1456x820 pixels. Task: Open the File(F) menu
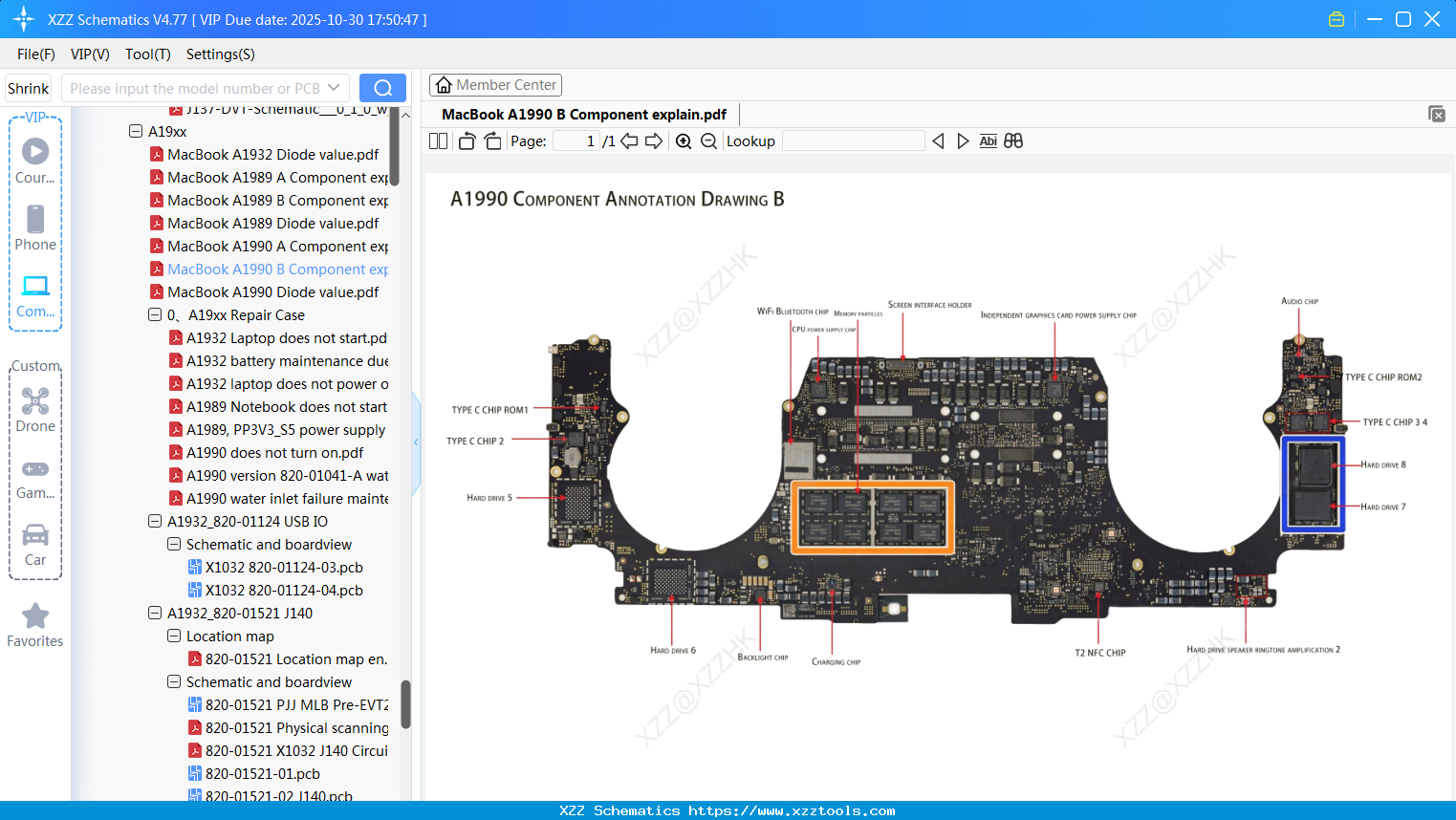36,54
